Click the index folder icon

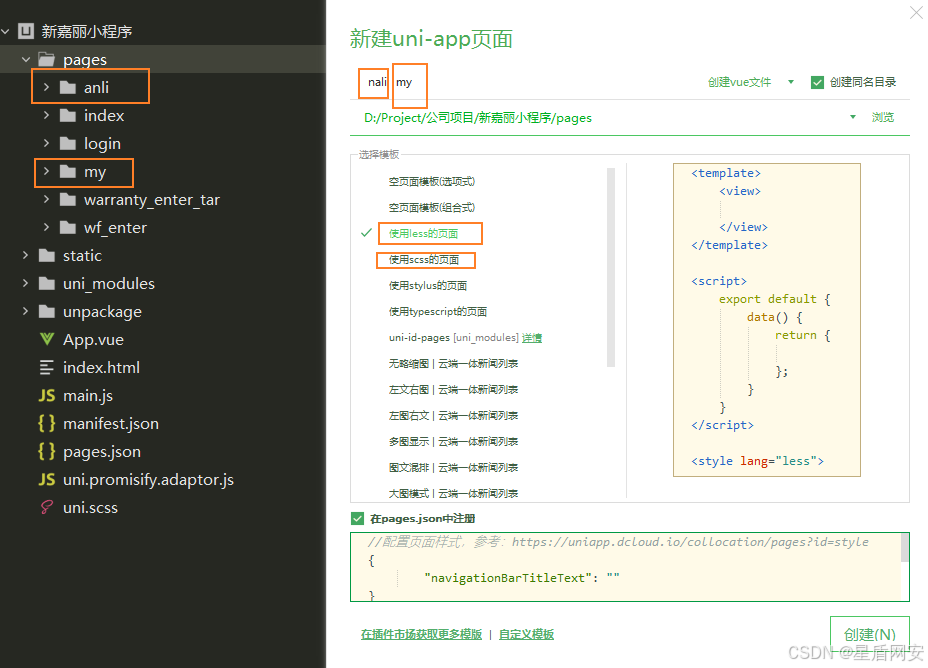68,115
